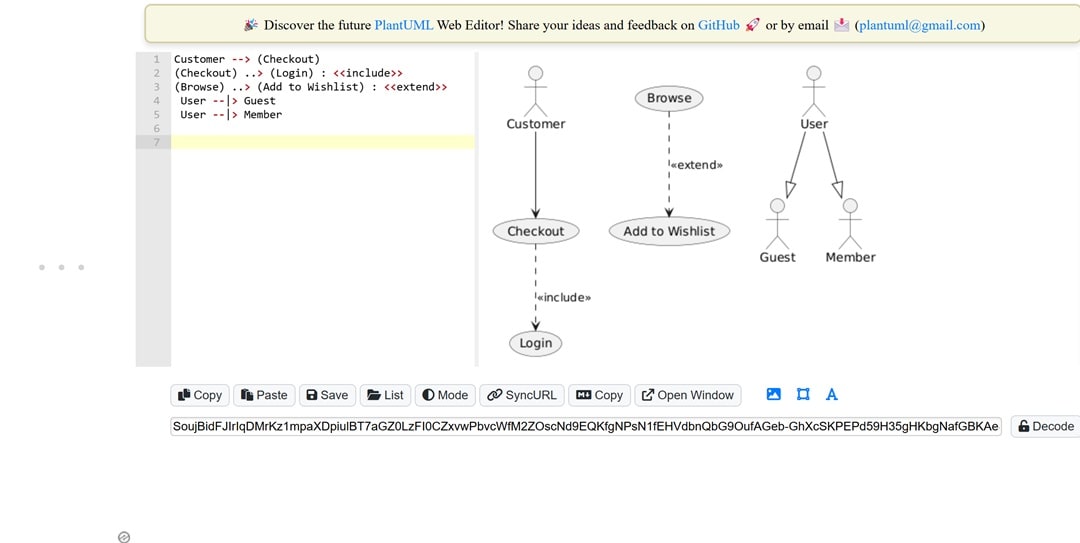Click the plantuml@gmail.com email link
Viewport: 1080px width, 543px height.
tap(920, 25)
